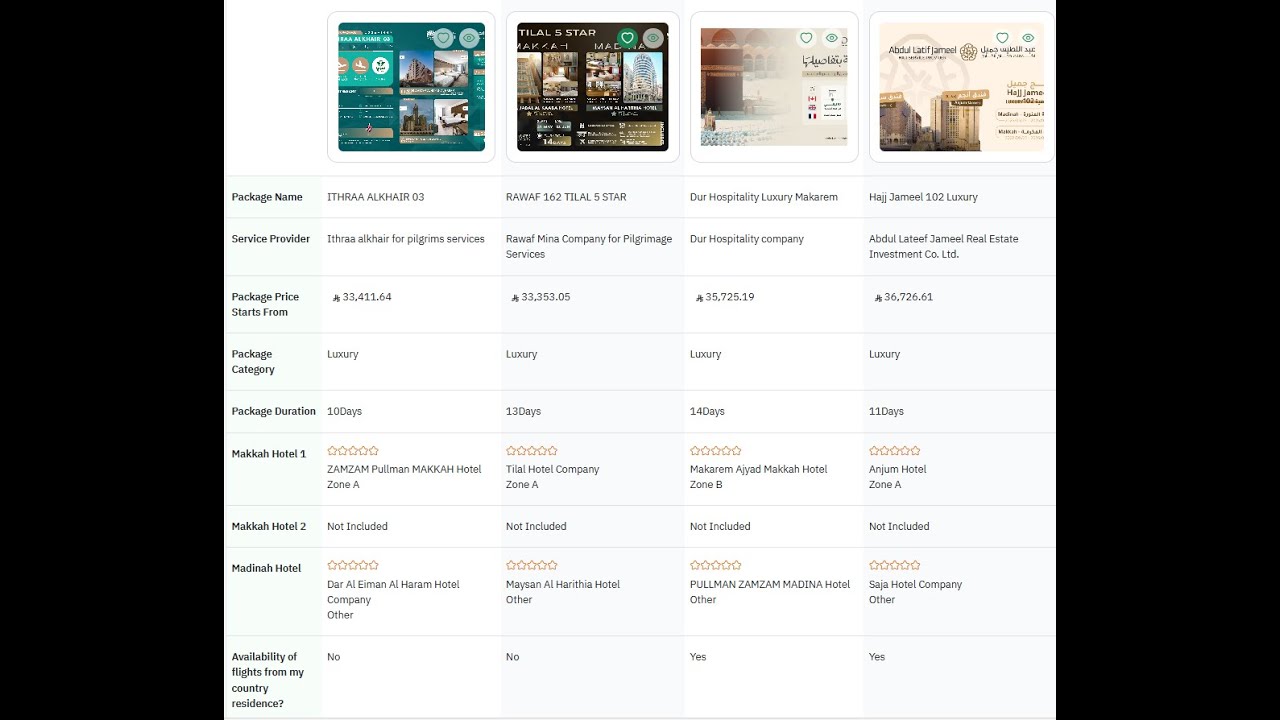Click package name RAWAF 162 TILAL 5 STAR
The height and width of the screenshot is (720, 1280).
point(566,197)
